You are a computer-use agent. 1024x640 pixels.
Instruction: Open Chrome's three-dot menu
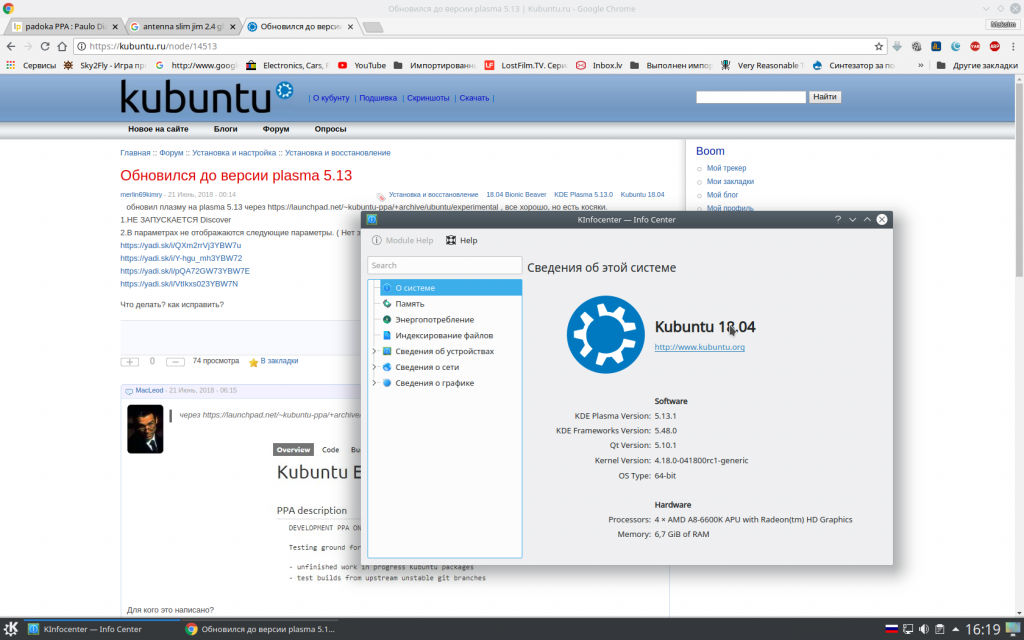tap(1014, 46)
